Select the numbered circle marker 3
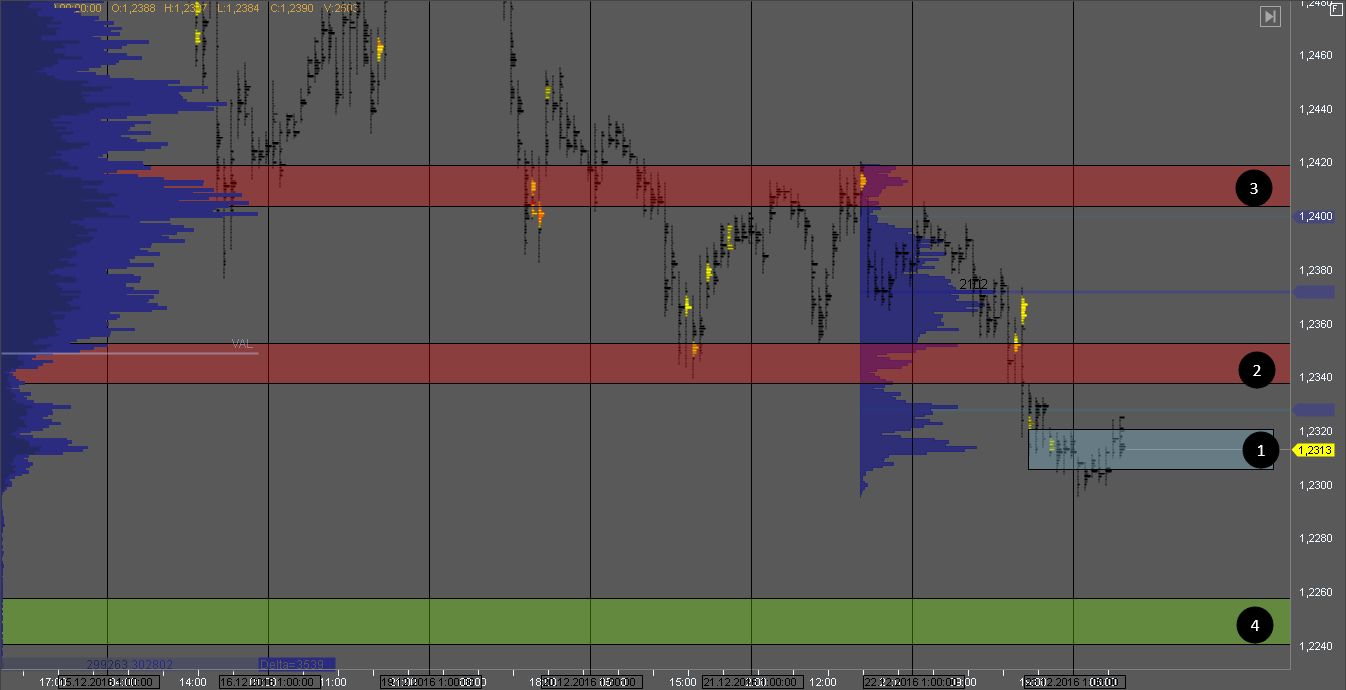1346x690 pixels. pyautogui.click(x=1253, y=187)
